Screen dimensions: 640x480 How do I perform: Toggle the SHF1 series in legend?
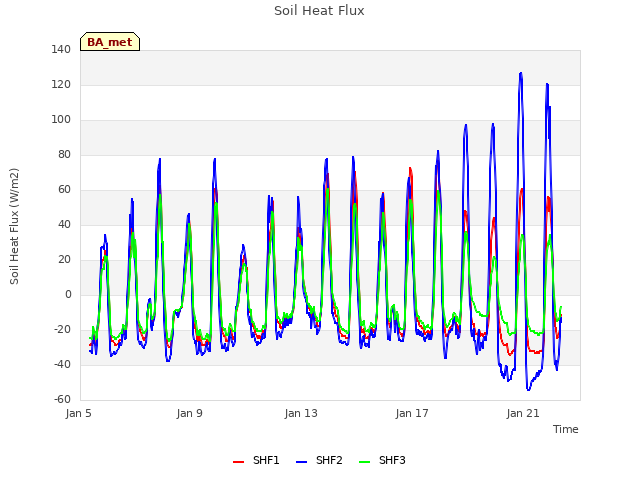pyautogui.click(x=256, y=460)
